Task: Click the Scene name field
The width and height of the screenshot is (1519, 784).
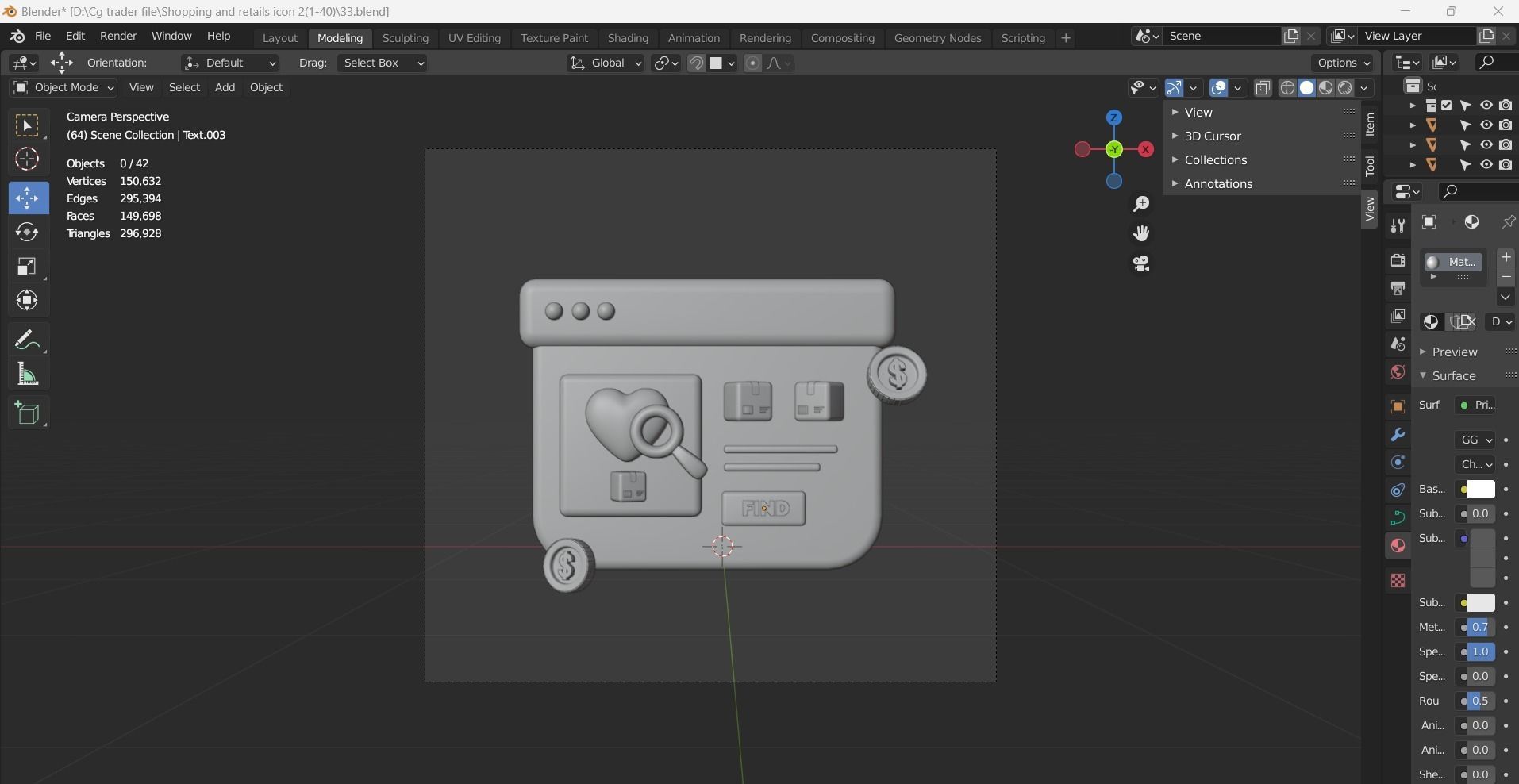Action: (1222, 37)
